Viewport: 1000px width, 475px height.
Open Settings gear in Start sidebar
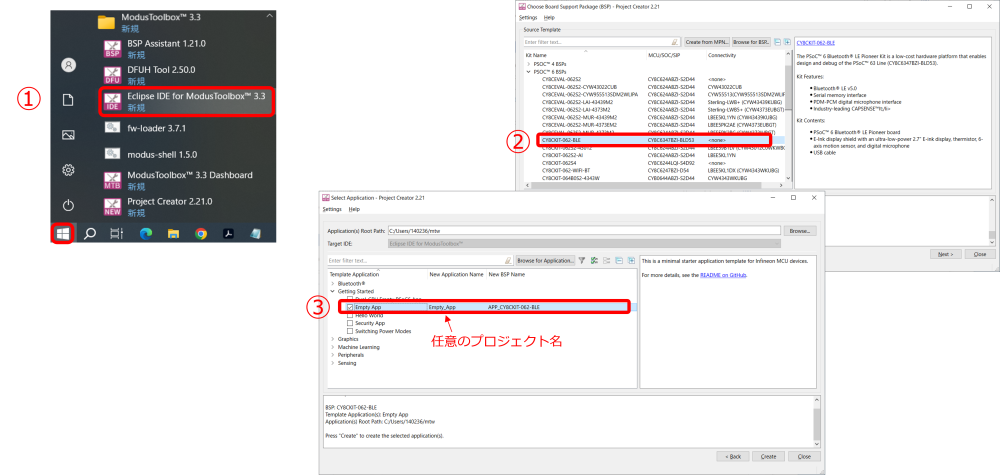tap(69, 170)
